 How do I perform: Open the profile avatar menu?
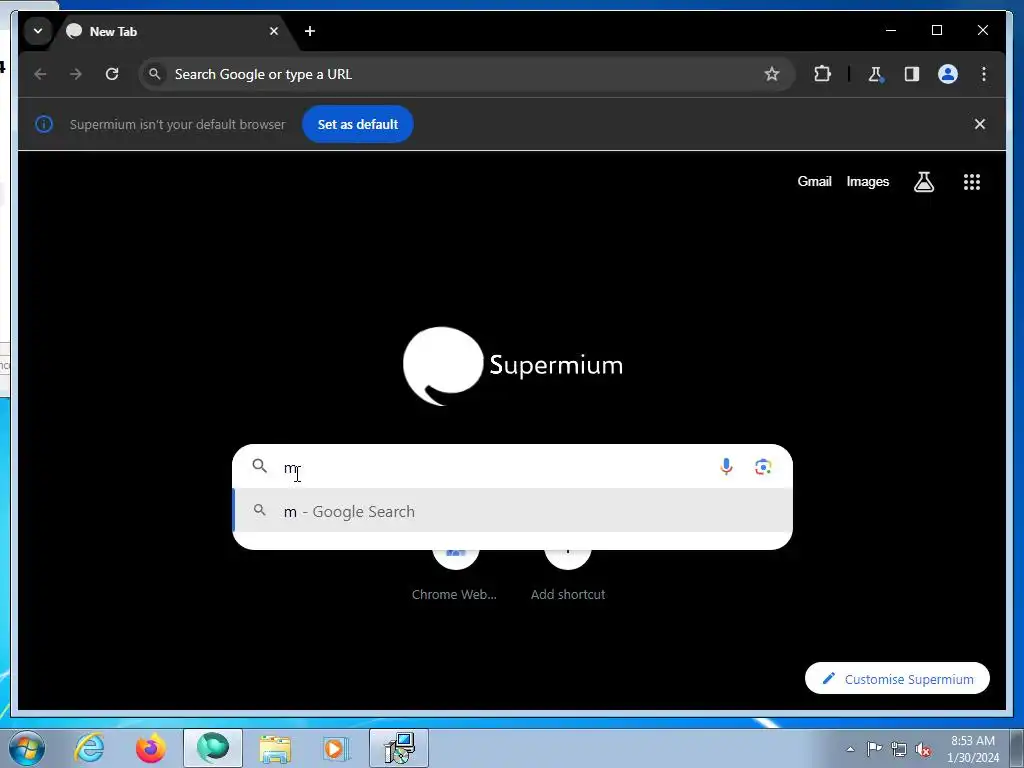point(948,74)
